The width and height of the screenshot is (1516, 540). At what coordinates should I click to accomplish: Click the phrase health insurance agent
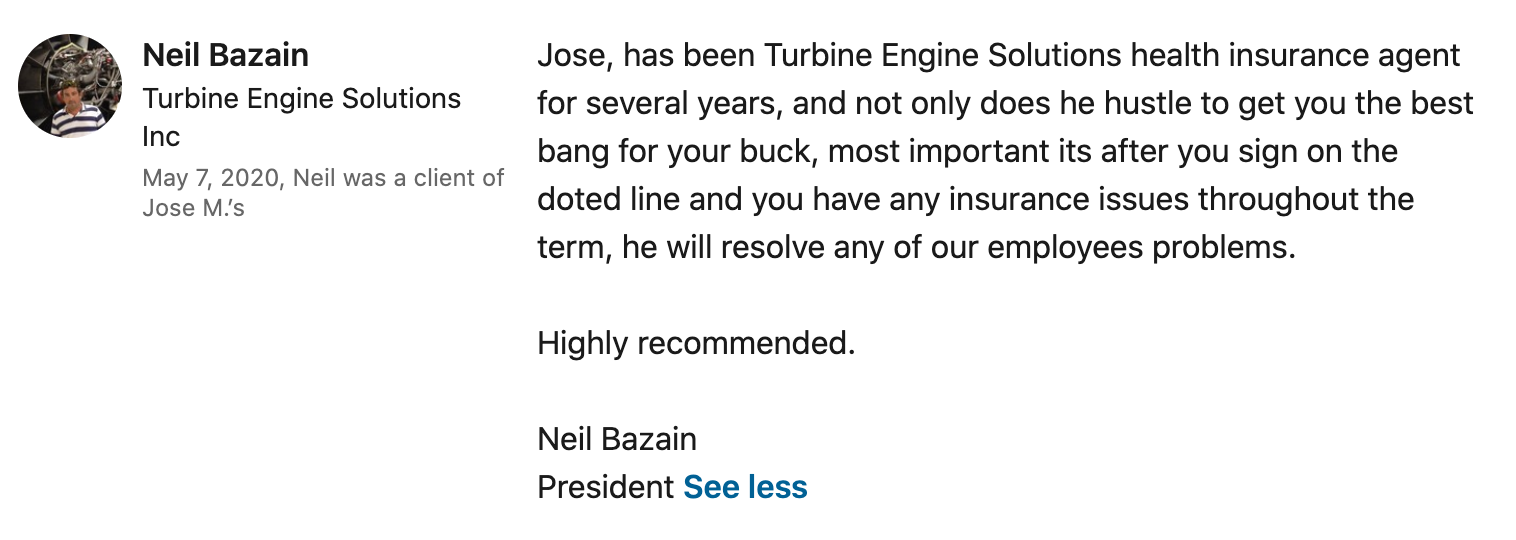(1296, 55)
